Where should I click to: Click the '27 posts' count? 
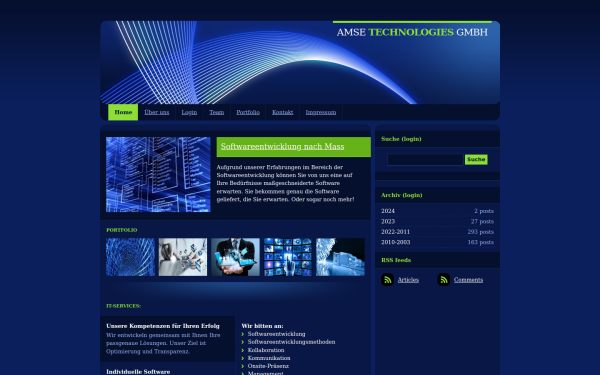pyautogui.click(x=482, y=222)
